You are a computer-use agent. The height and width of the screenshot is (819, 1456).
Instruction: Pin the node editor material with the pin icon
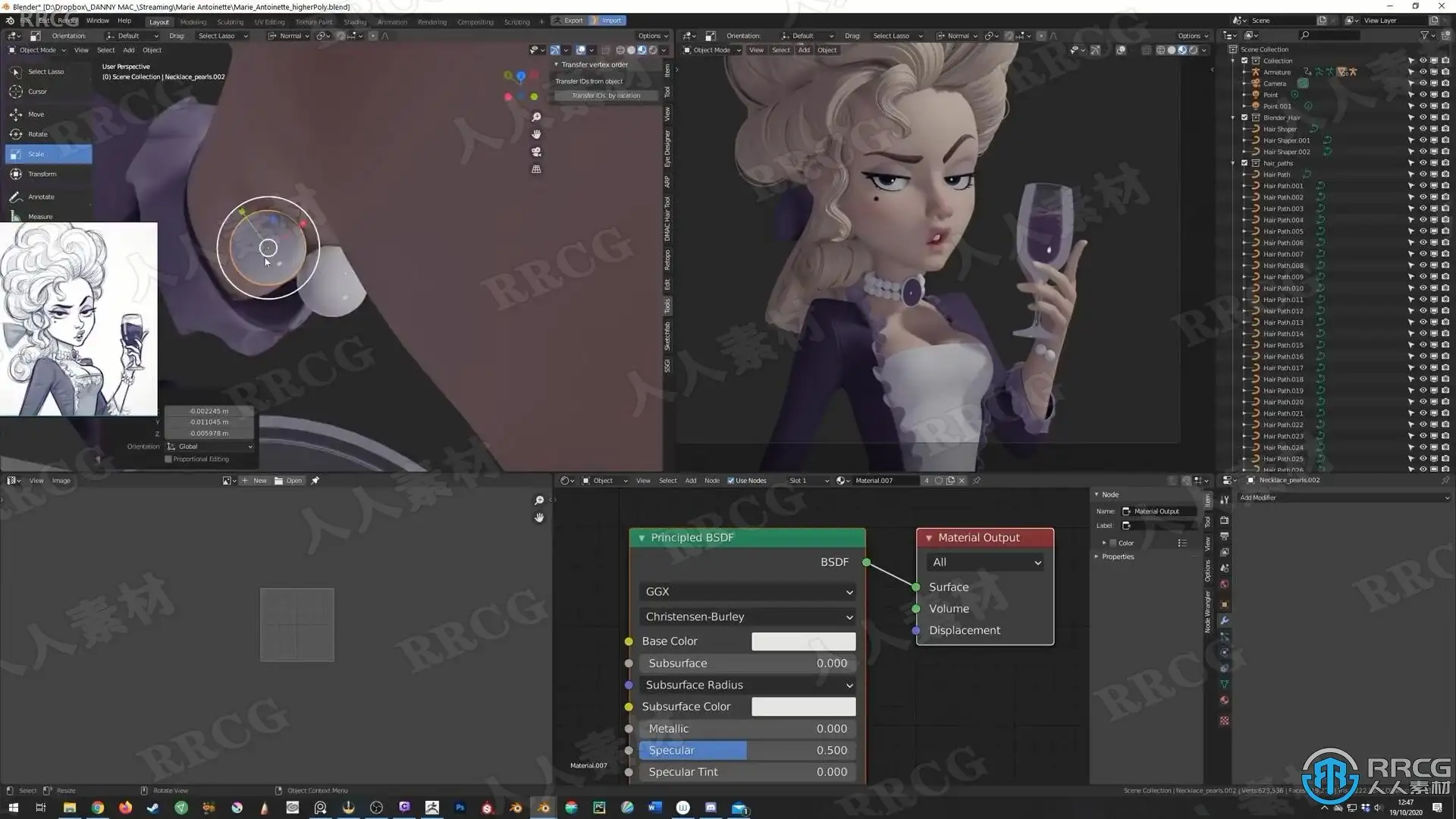977,481
